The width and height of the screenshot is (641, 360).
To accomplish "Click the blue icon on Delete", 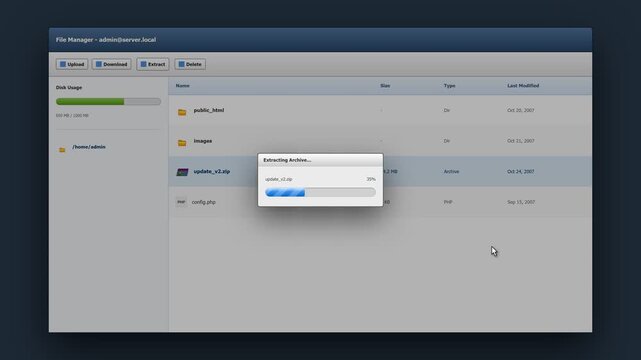I will [x=182, y=64].
